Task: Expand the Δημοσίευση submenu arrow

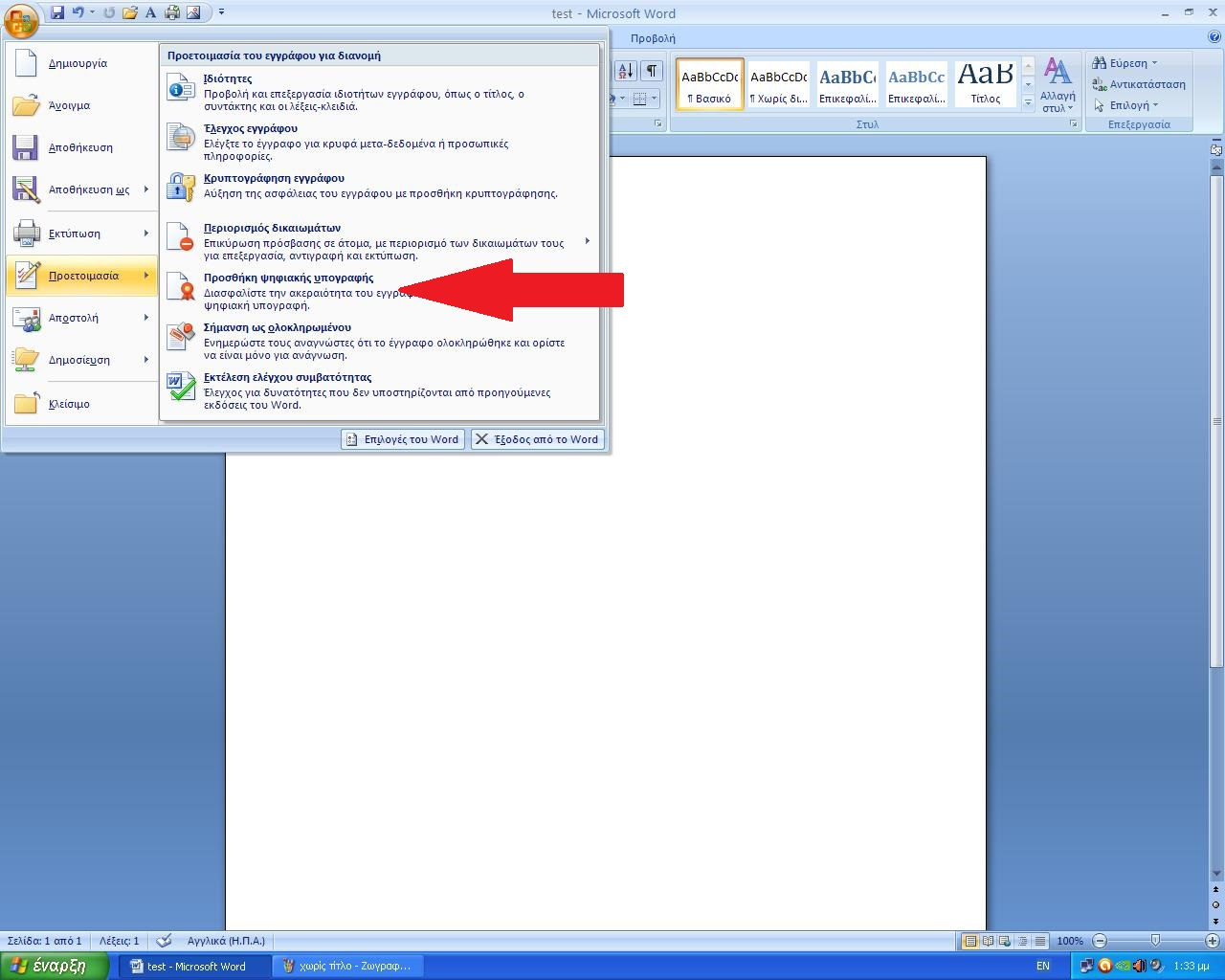Action: click(146, 360)
